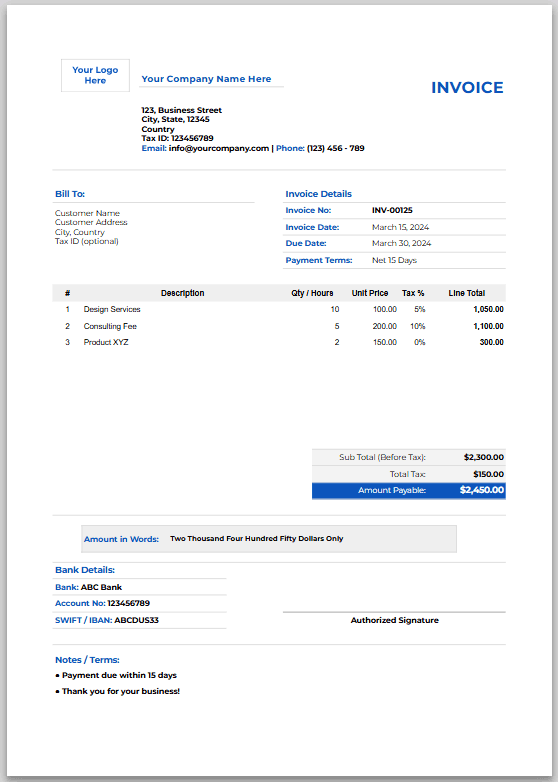This screenshot has height=782, width=558.
Task: Click the total tax value $150.00
Action: [489, 474]
